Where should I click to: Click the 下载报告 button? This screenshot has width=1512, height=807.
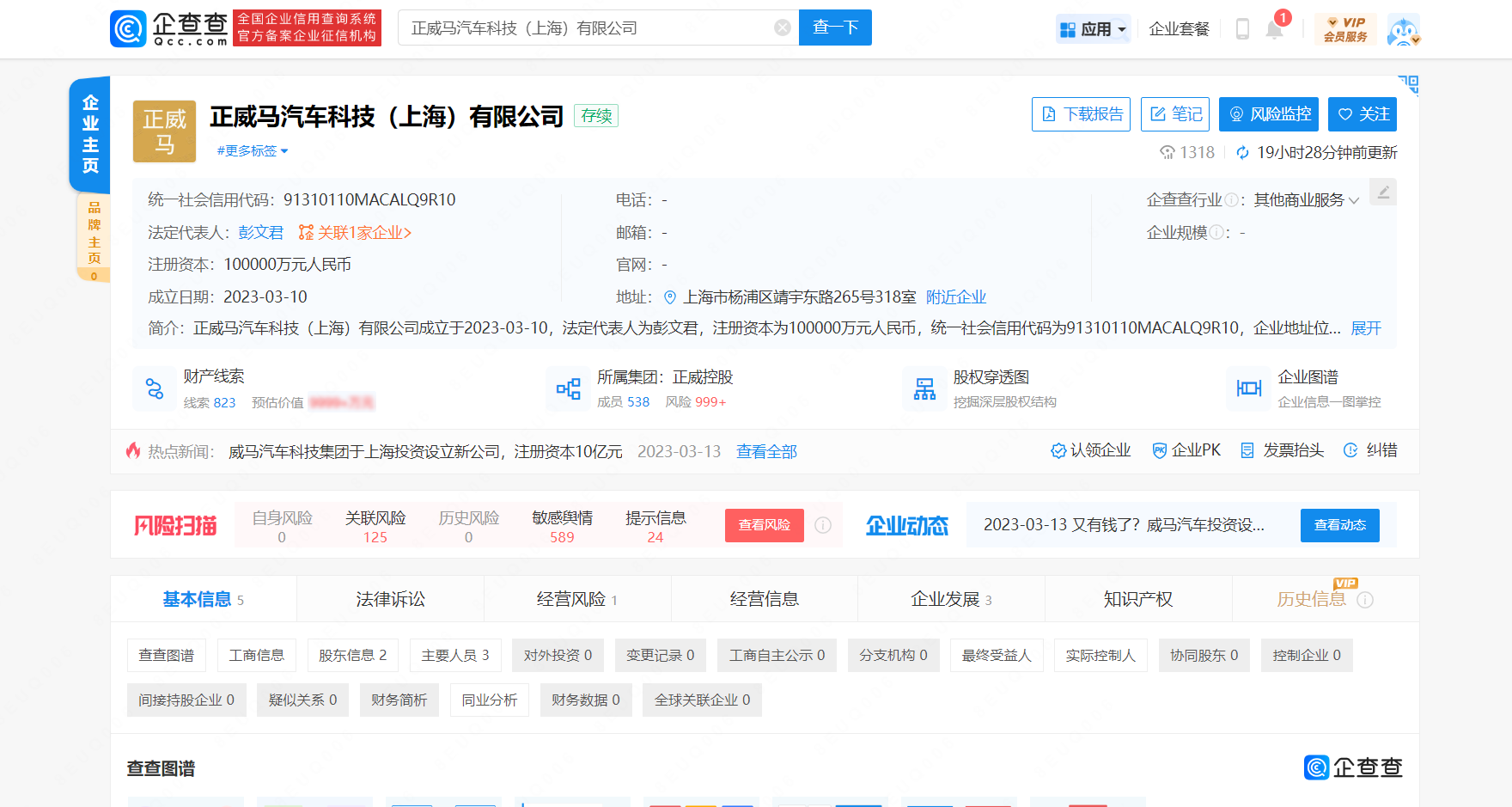click(x=1081, y=114)
